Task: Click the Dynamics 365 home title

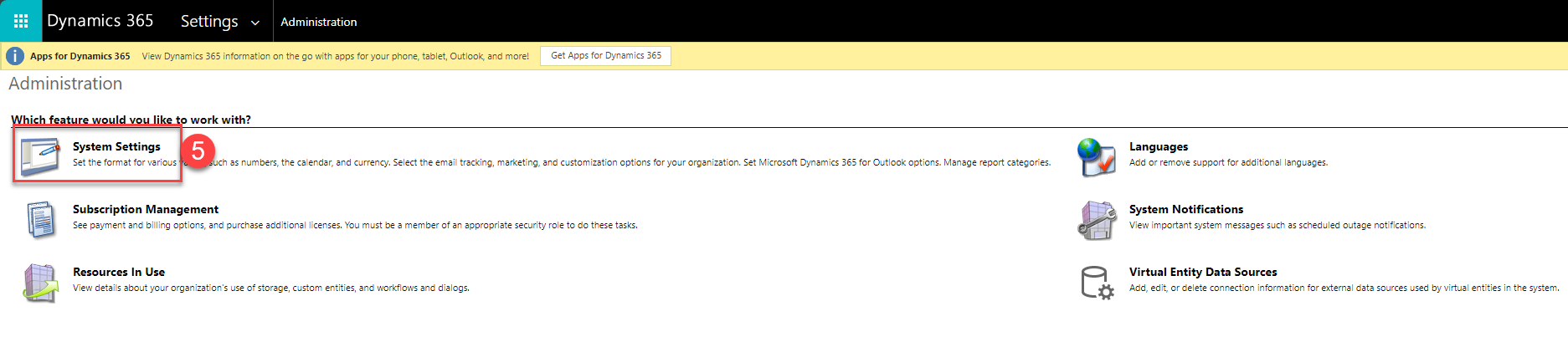Action: pos(100,21)
